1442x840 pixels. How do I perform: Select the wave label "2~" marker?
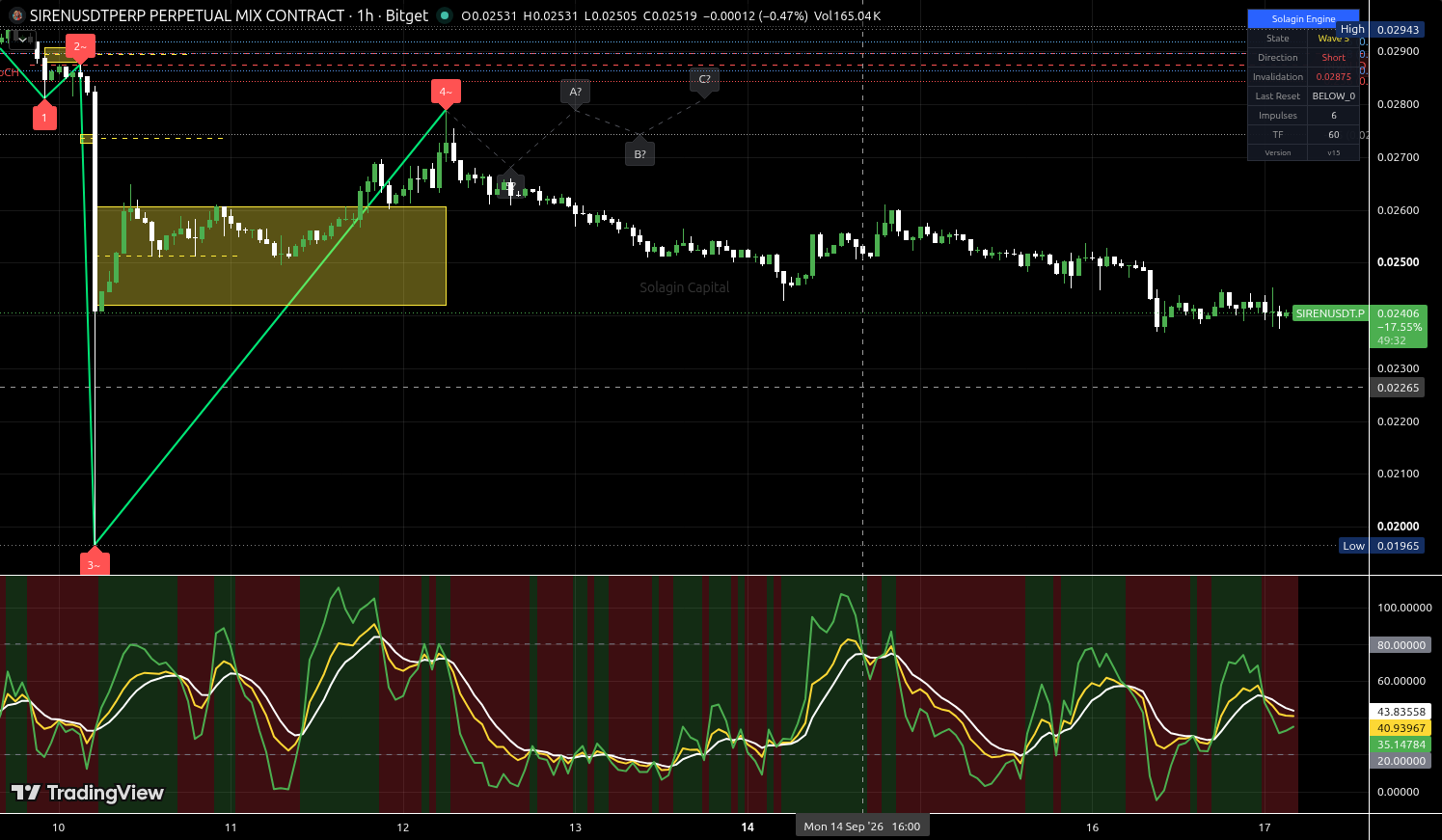80,45
